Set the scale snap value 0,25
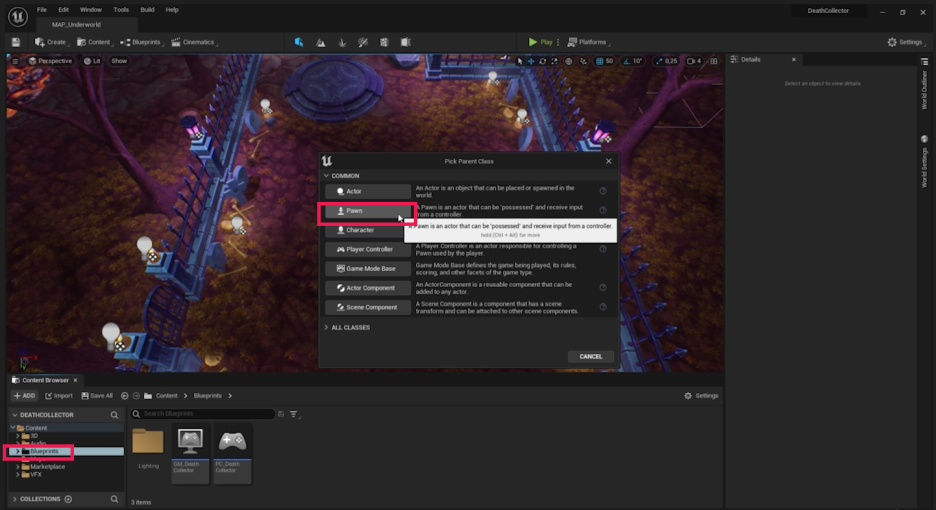The image size is (936, 510). pos(671,61)
